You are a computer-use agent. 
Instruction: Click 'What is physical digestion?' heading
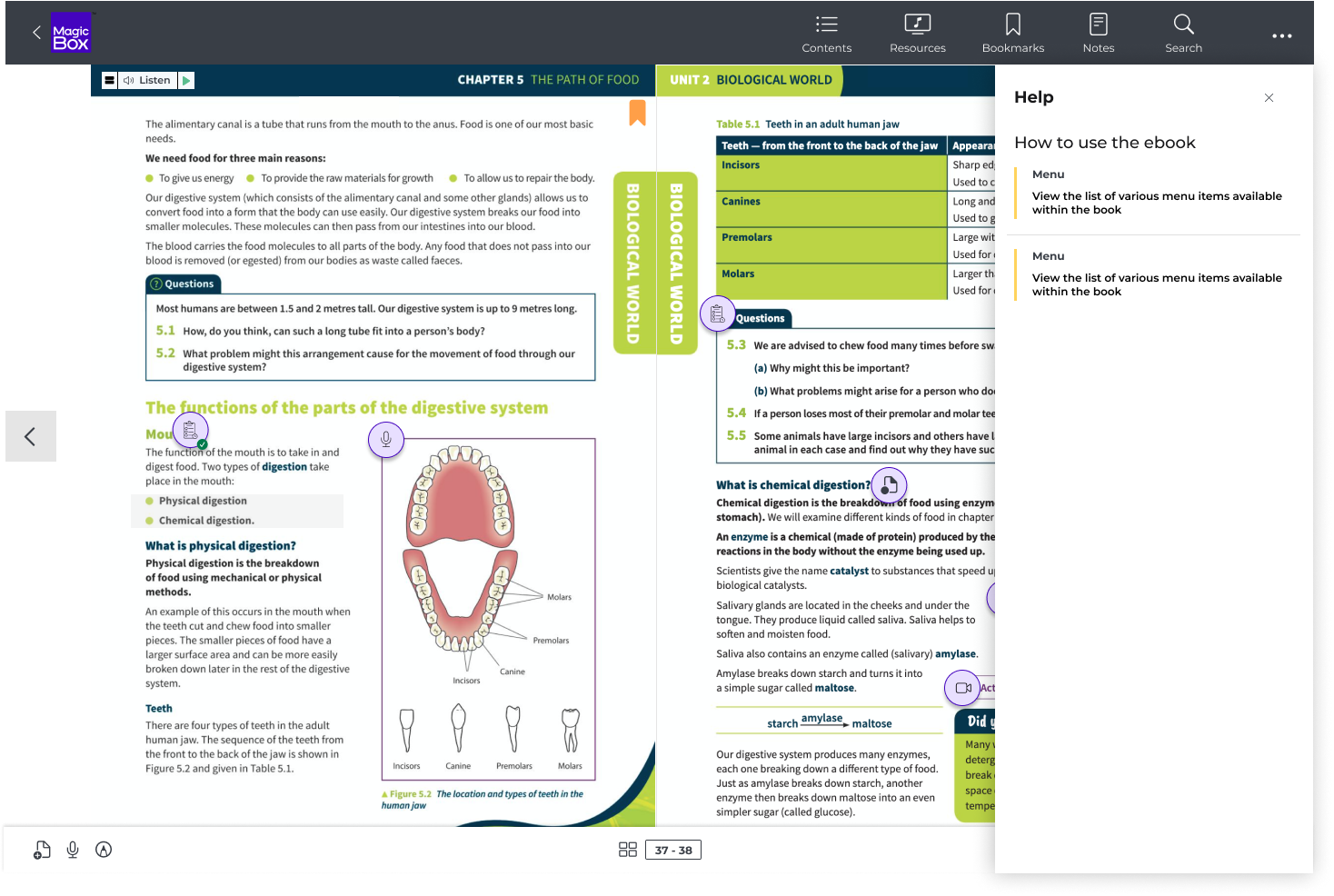coord(221,546)
